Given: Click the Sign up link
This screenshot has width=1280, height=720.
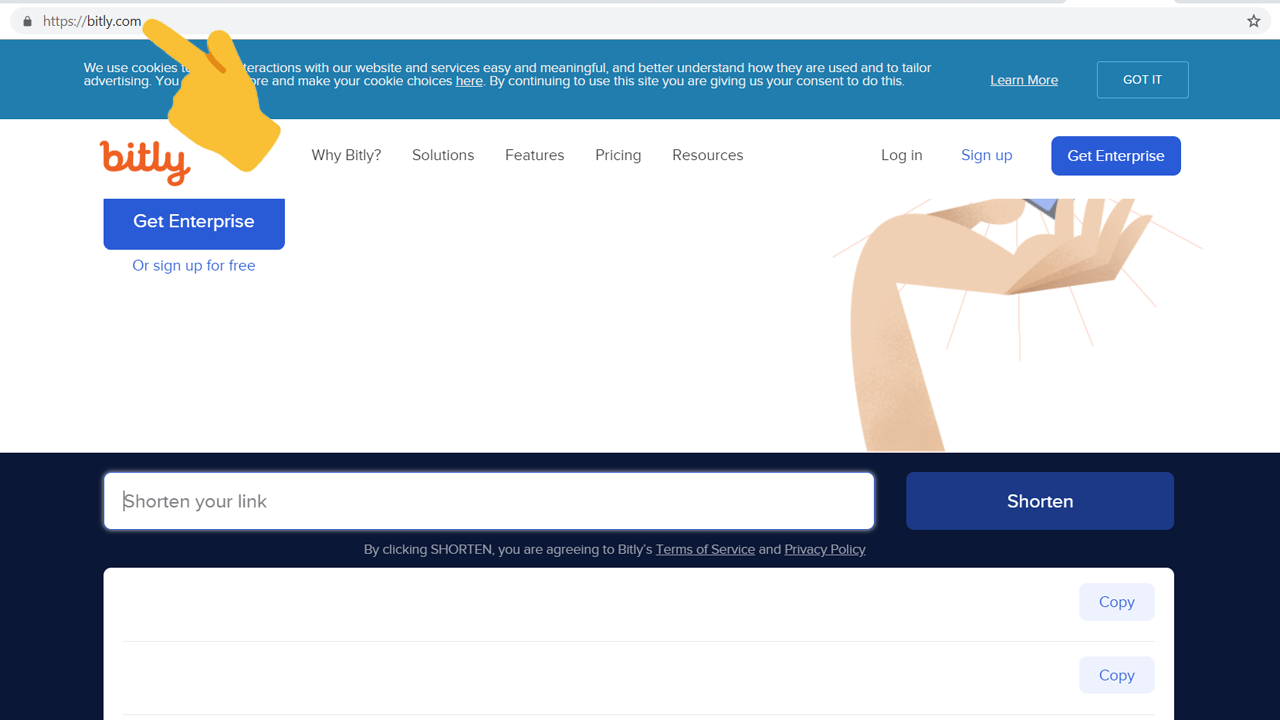Looking at the screenshot, I should point(987,155).
